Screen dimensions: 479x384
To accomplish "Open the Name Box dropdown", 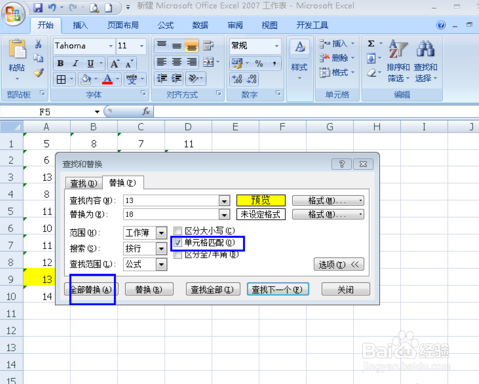I will (97, 112).
